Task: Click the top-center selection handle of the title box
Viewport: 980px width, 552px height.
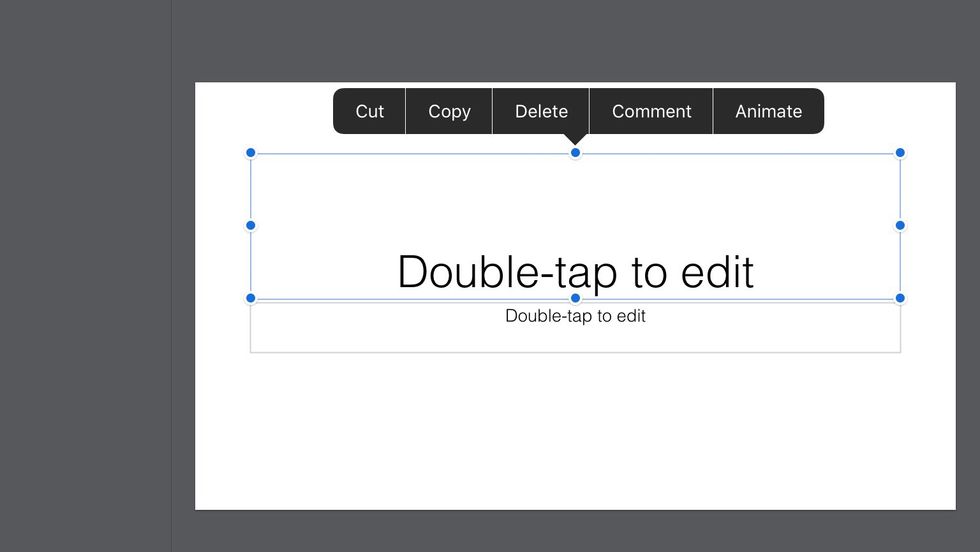Action: [576, 153]
